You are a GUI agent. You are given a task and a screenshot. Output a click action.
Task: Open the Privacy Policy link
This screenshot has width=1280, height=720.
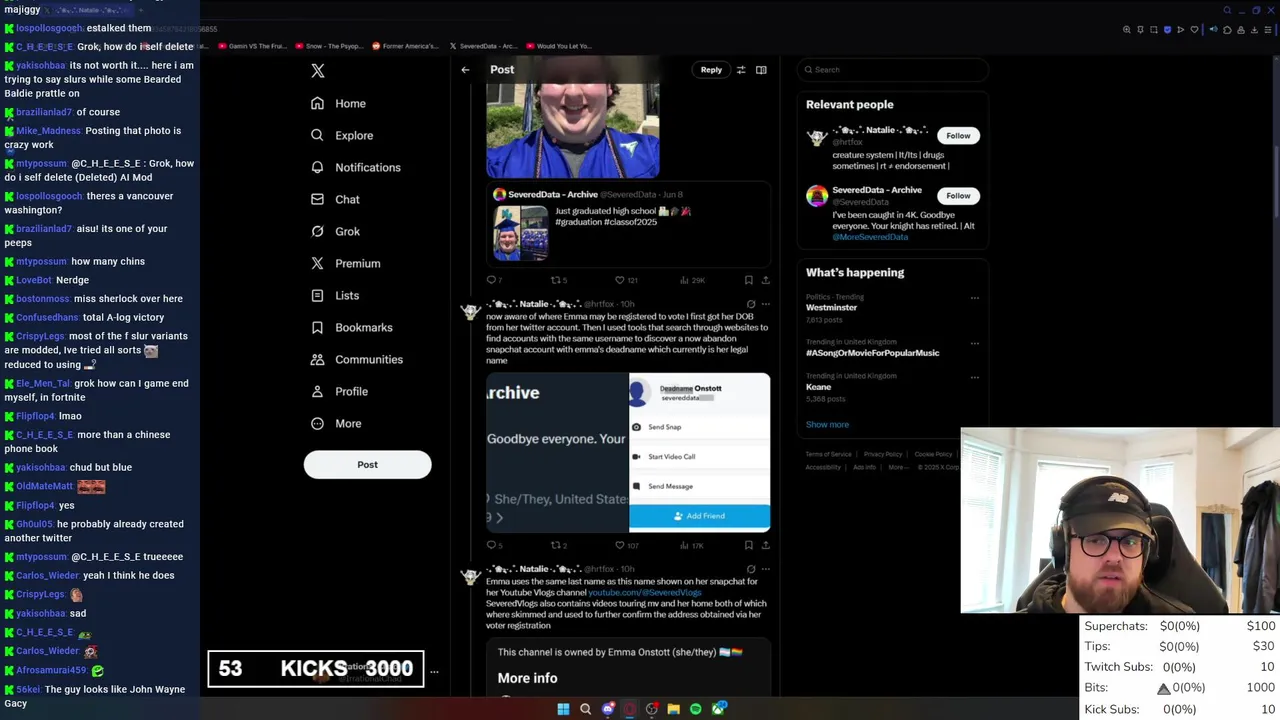pos(883,454)
